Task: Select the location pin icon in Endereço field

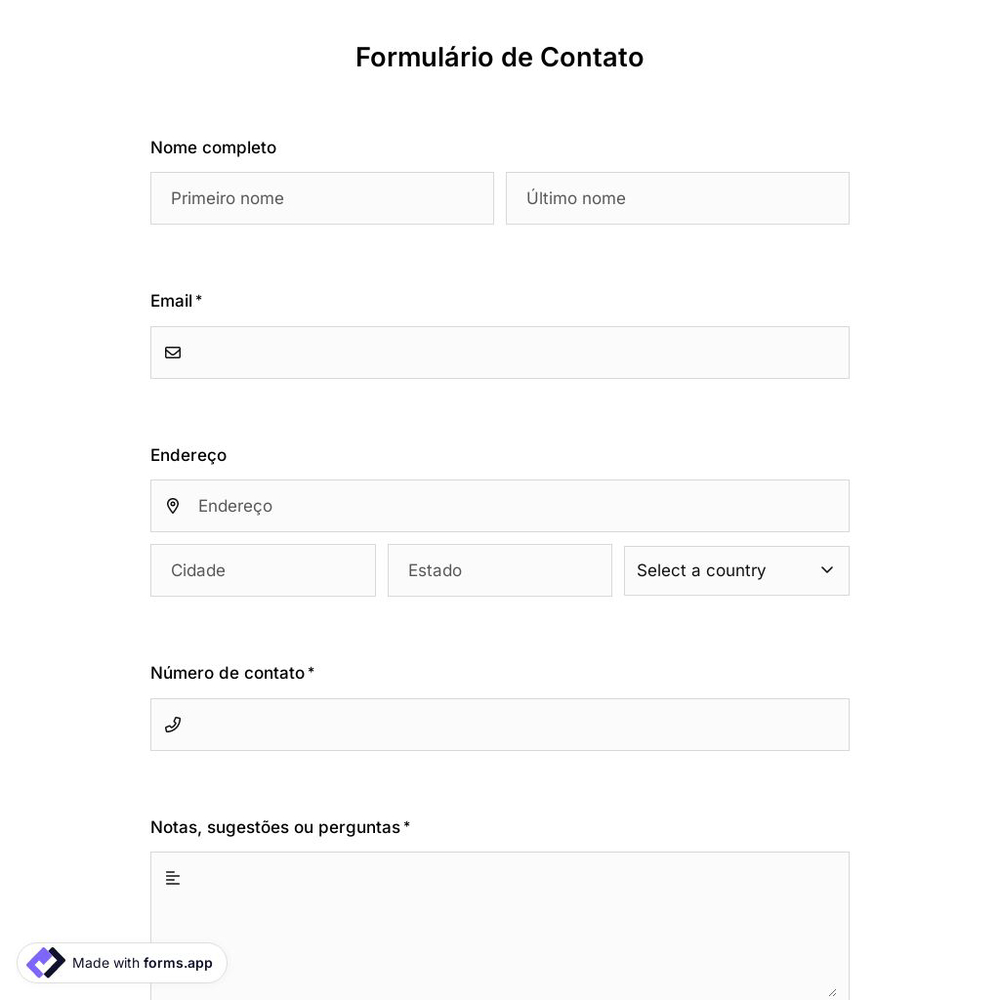Action: tap(173, 505)
